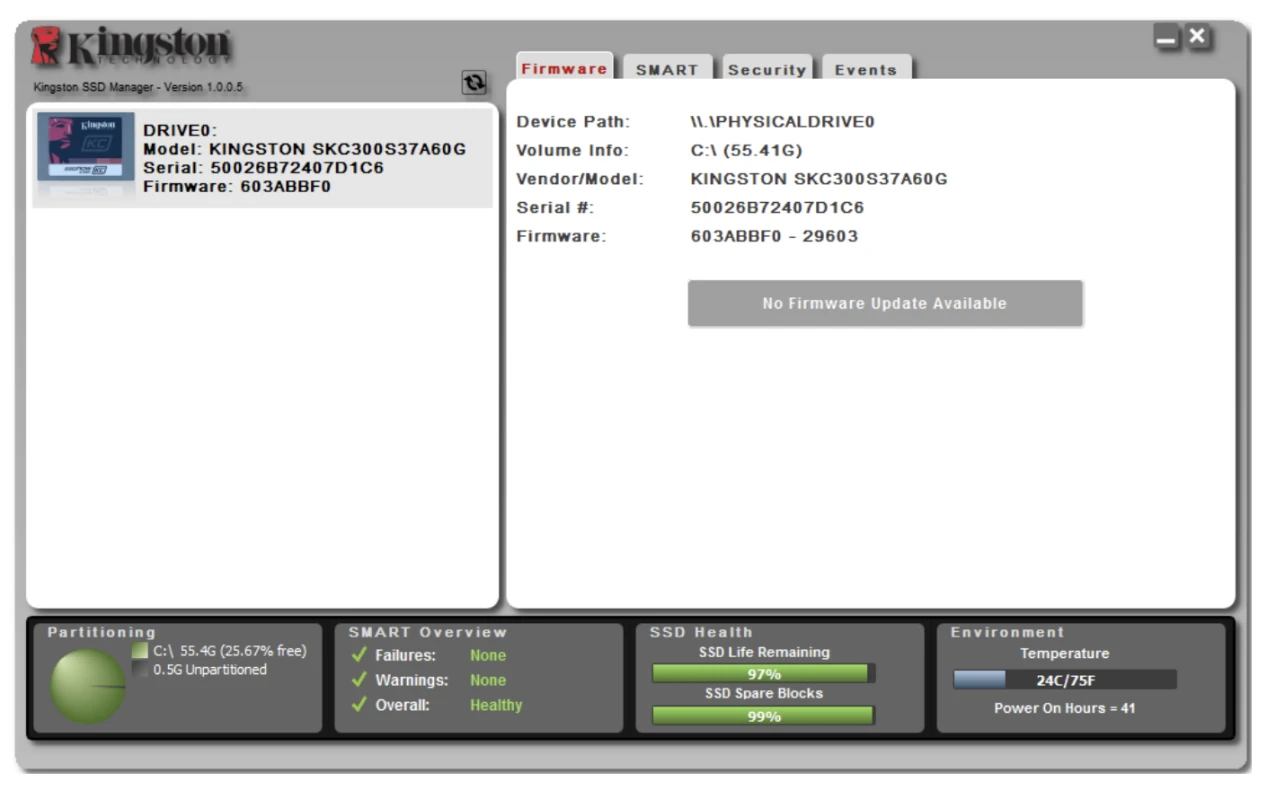Click the partitioning pie chart
The width and height of the screenshot is (1267, 790).
tap(88, 686)
